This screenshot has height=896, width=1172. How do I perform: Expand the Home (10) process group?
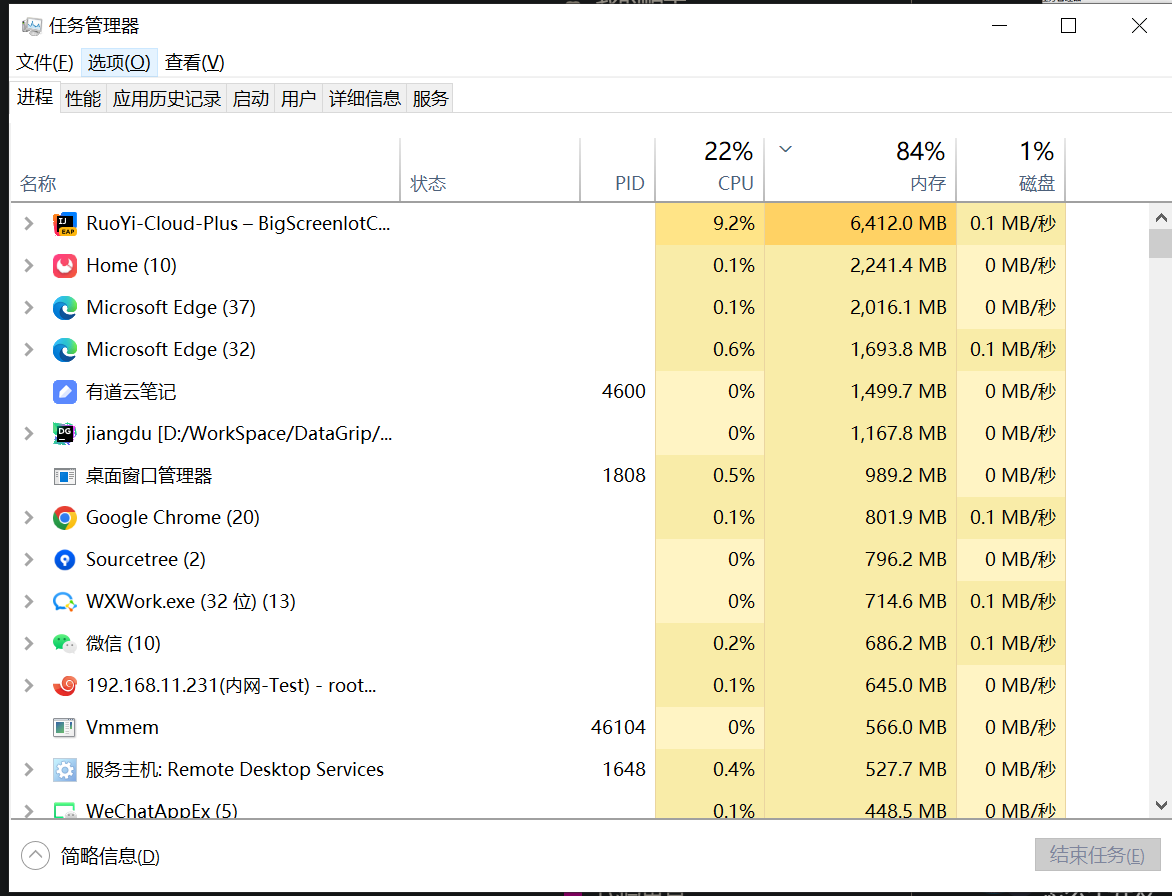[28, 265]
